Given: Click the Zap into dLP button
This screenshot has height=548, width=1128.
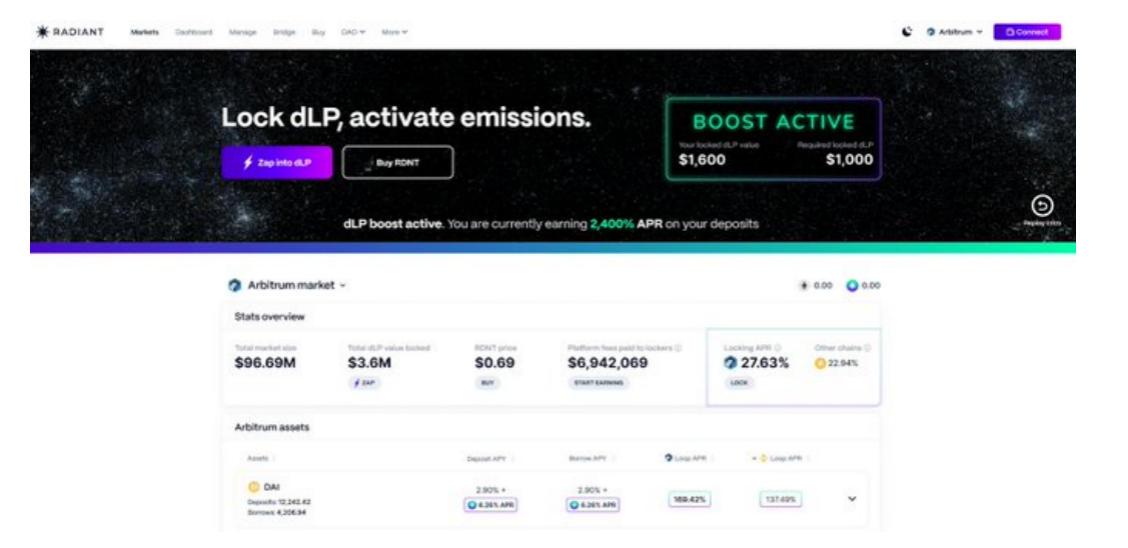Looking at the screenshot, I should (277, 163).
